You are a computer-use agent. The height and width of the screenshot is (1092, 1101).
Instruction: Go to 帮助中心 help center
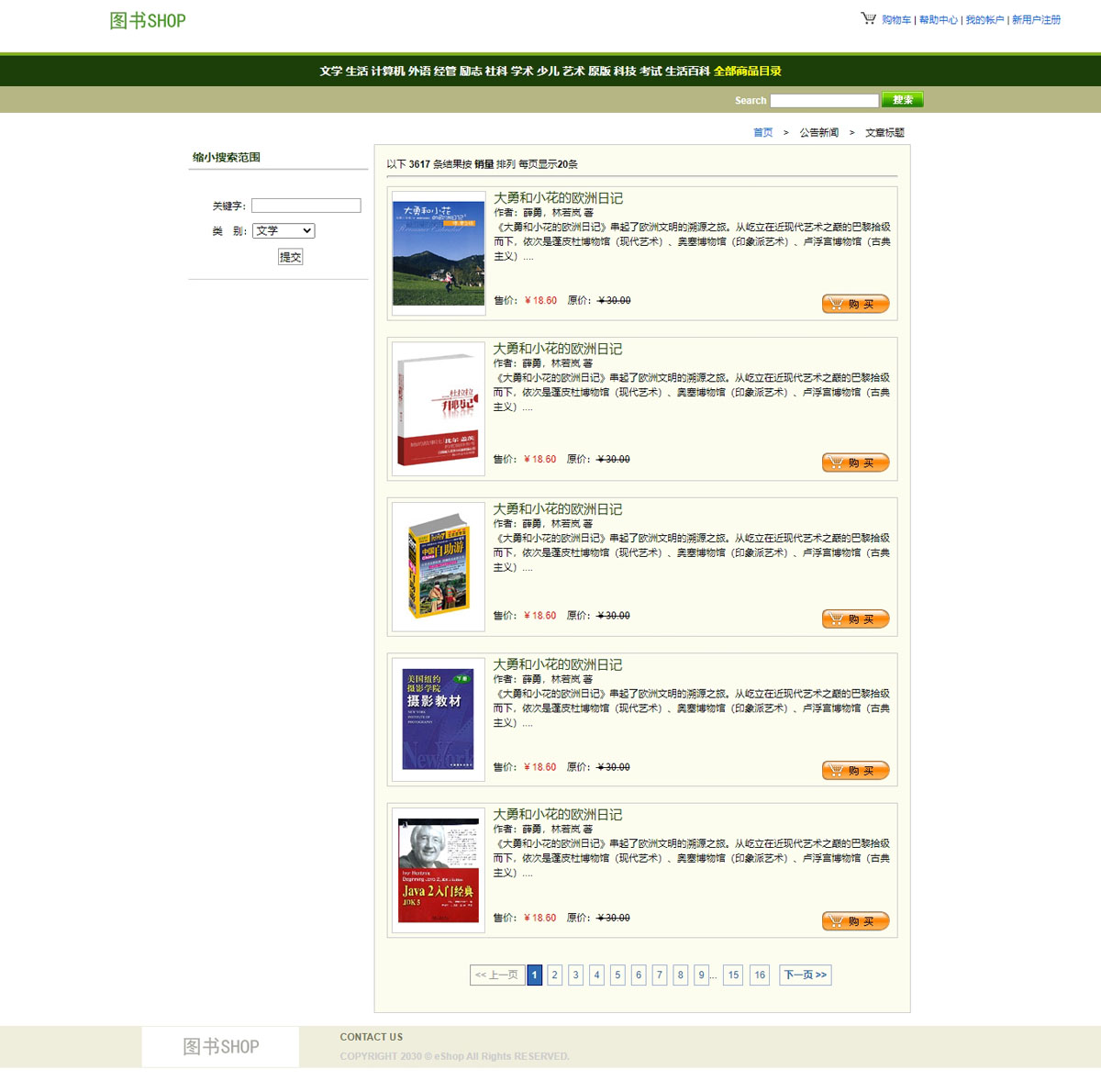click(x=938, y=20)
